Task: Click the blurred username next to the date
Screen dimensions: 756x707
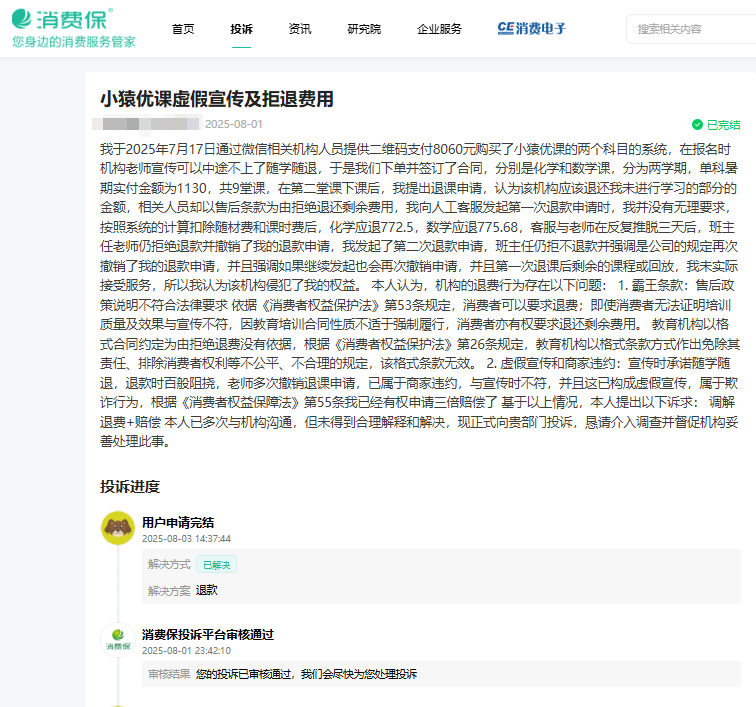Action: click(147, 124)
